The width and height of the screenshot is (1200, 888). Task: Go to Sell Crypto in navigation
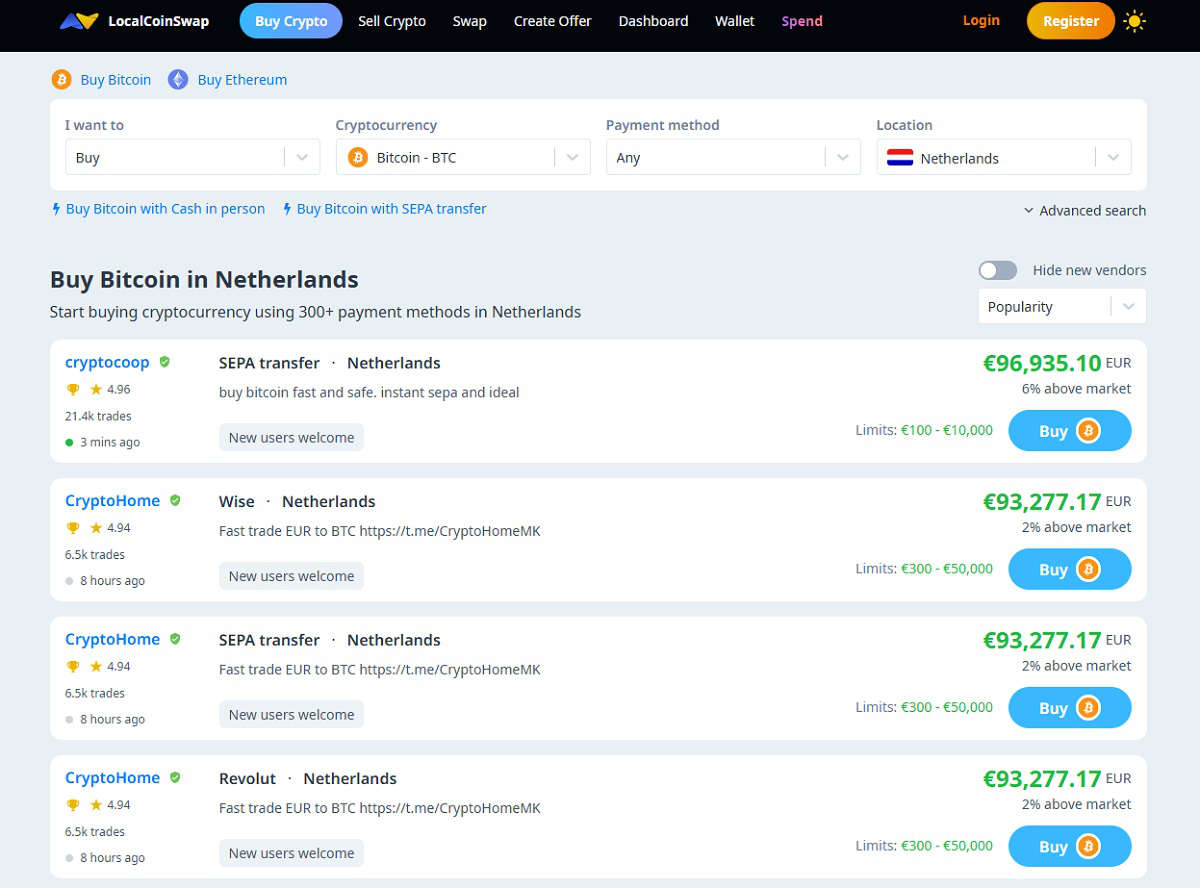click(x=392, y=21)
